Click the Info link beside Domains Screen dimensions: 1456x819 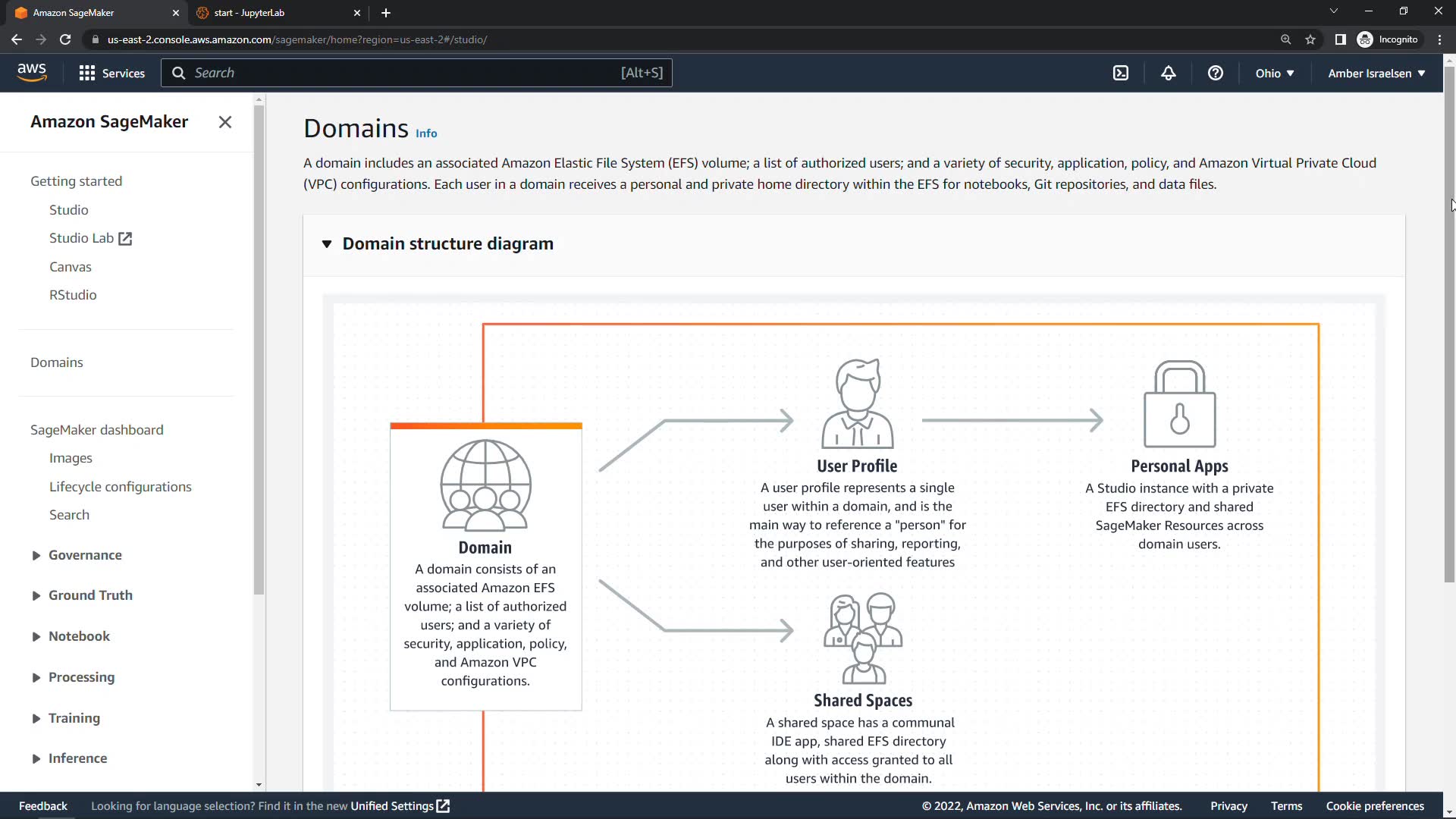point(426,133)
